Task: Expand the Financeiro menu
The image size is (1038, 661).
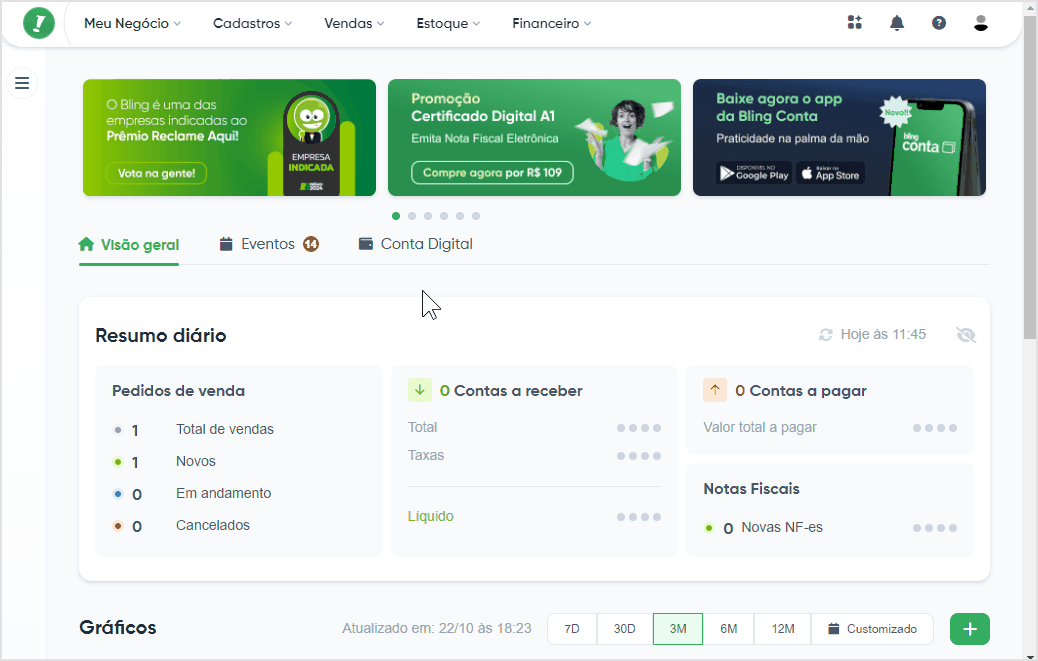Action: tap(551, 23)
